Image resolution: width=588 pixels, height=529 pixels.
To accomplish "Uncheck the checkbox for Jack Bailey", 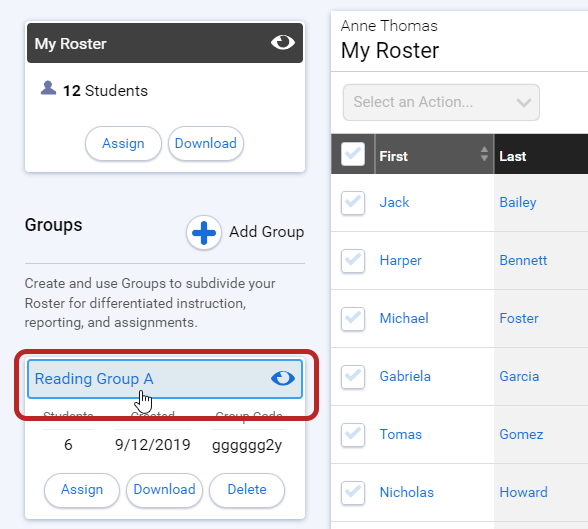I will click(x=353, y=203).
